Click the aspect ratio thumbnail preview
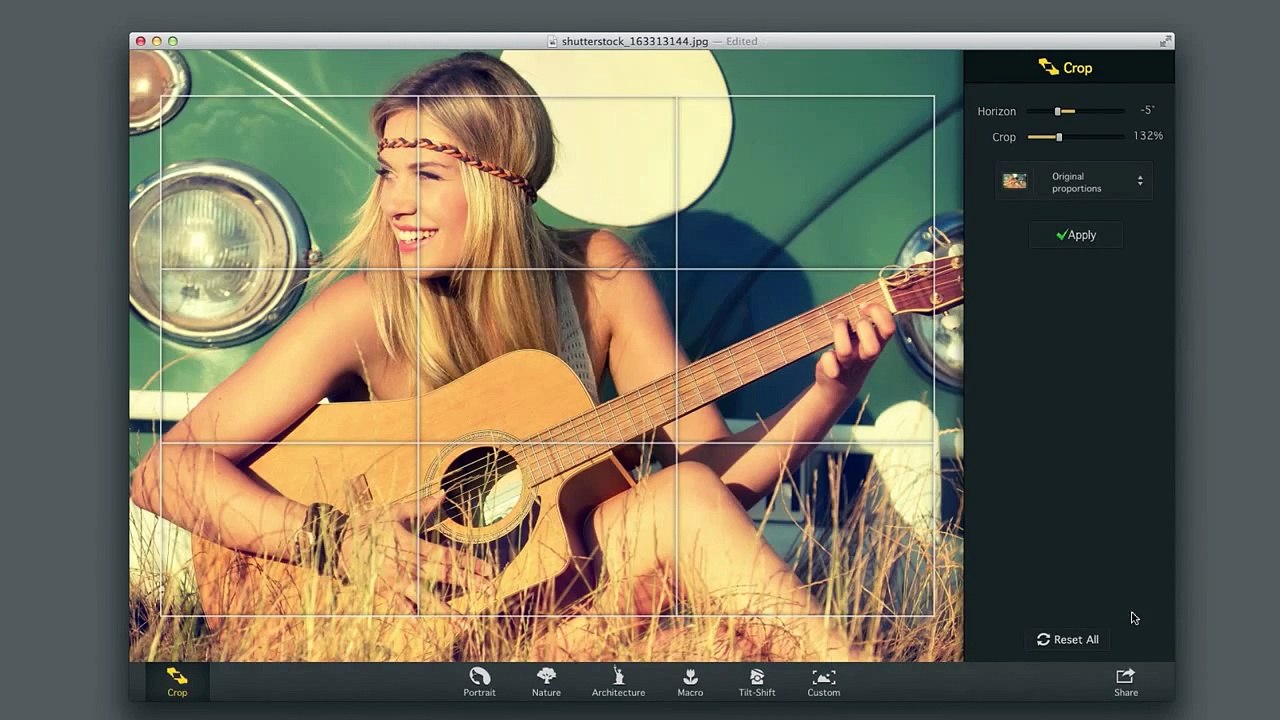Viewport: 1280px width, 720px height. (x=1015, y=181)
